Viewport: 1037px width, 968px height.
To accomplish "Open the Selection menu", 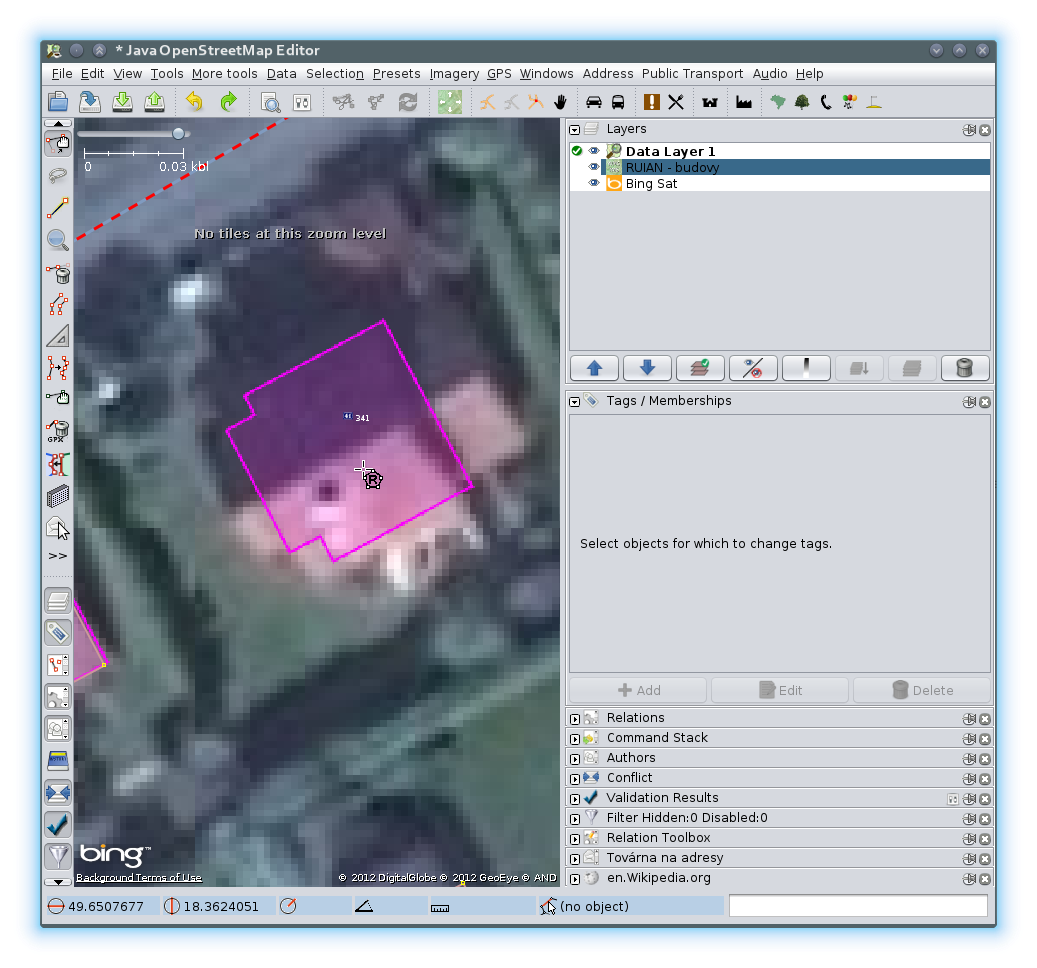I will (x=335, y=73).
